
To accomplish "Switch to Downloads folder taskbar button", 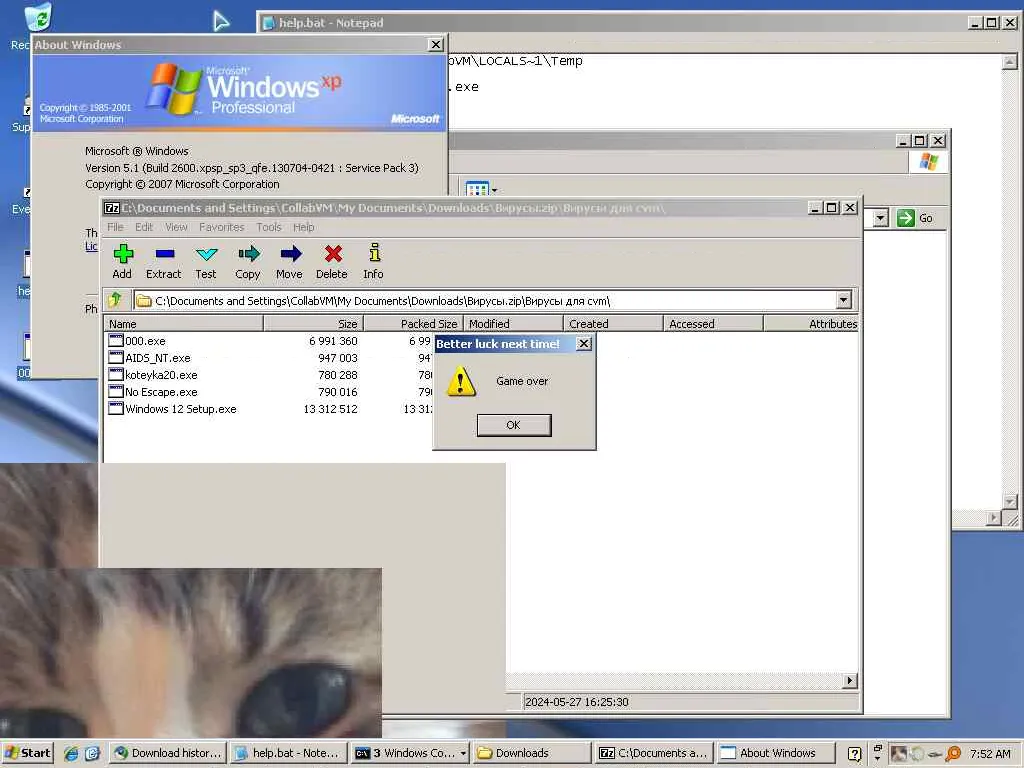I will tap(532, 753).
